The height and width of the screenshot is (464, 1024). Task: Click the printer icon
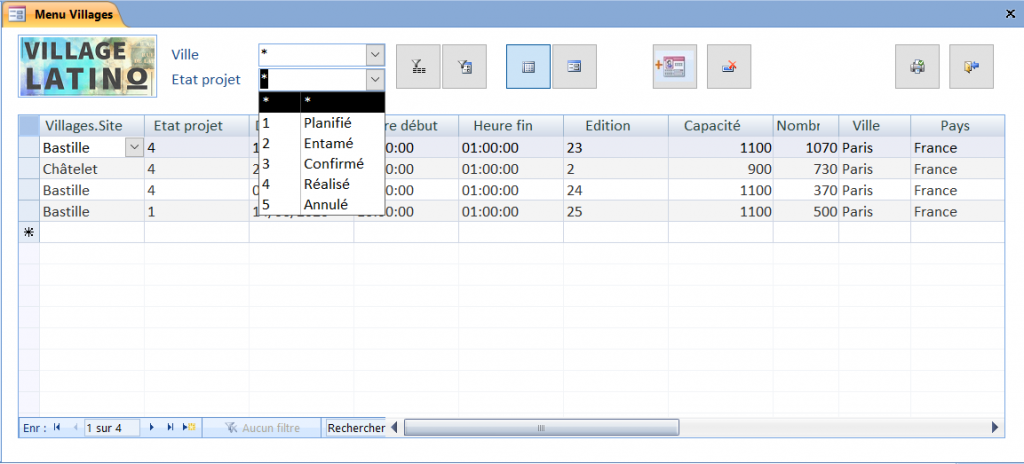pyautogui.click(x=916, y=67)
